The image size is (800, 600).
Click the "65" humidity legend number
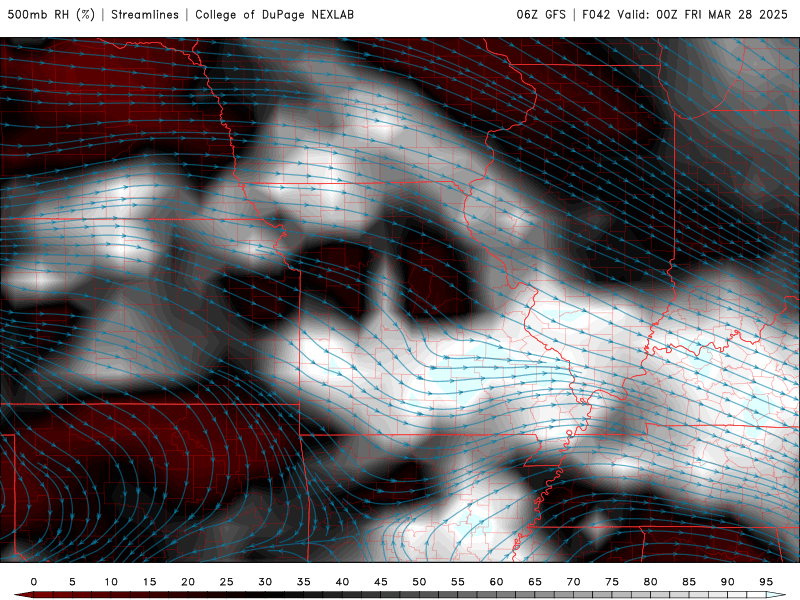(535, 582)
